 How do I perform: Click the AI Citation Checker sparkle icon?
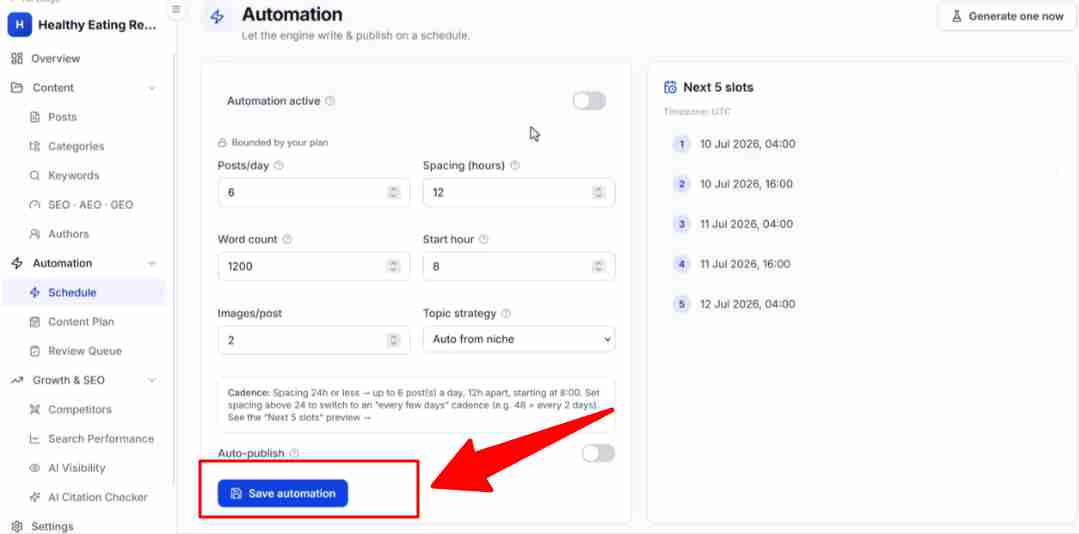point(35,497)
